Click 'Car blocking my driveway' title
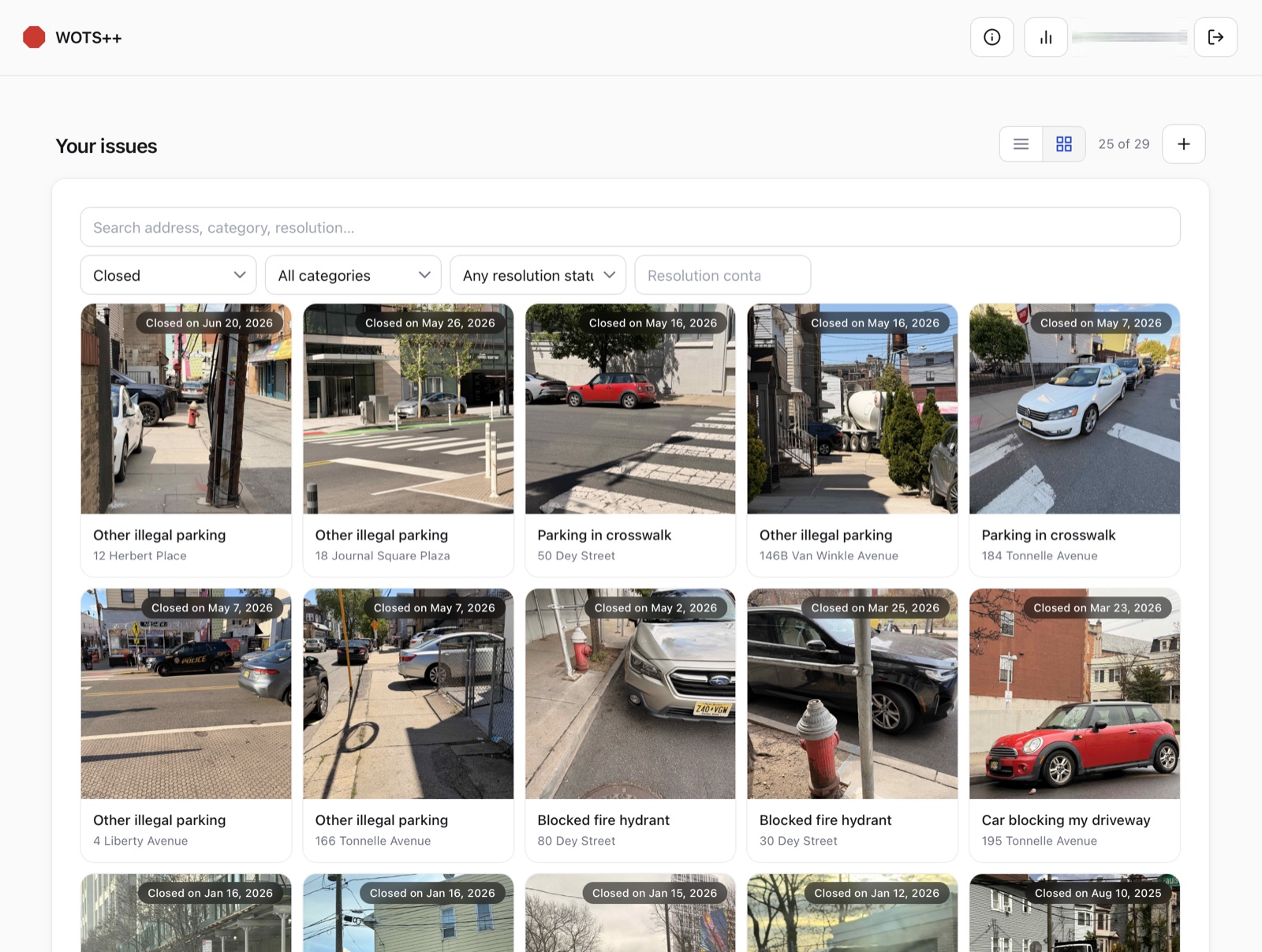Screen dimensions: 1262x952 coord(1066,820)
